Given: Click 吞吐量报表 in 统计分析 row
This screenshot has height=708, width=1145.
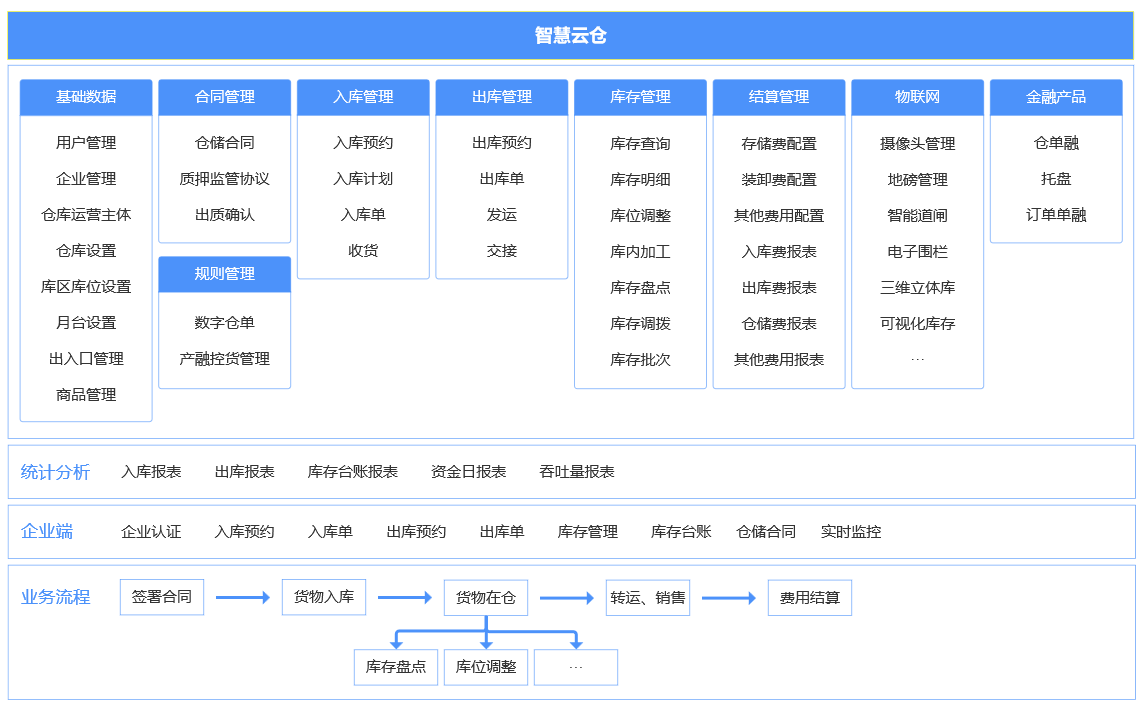Looking at the screenshot, I should tap(577, 472).
